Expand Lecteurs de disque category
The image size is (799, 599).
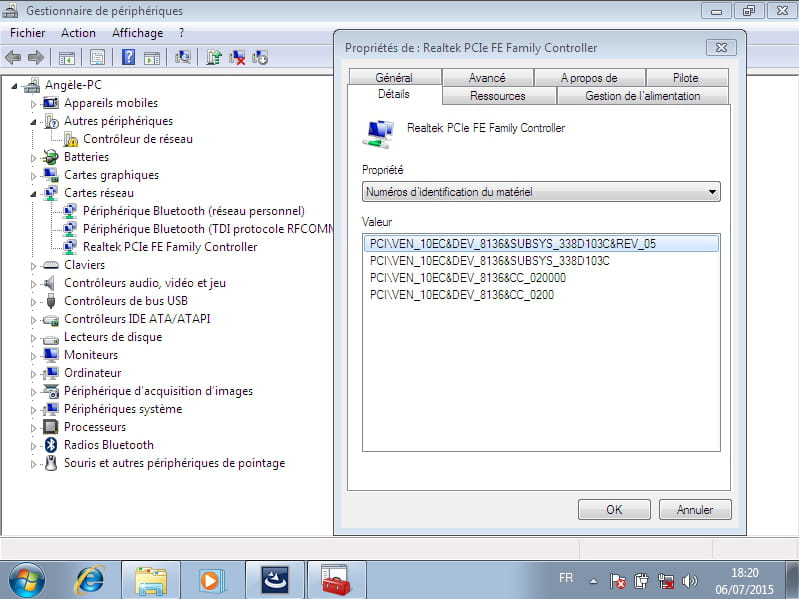34,338
